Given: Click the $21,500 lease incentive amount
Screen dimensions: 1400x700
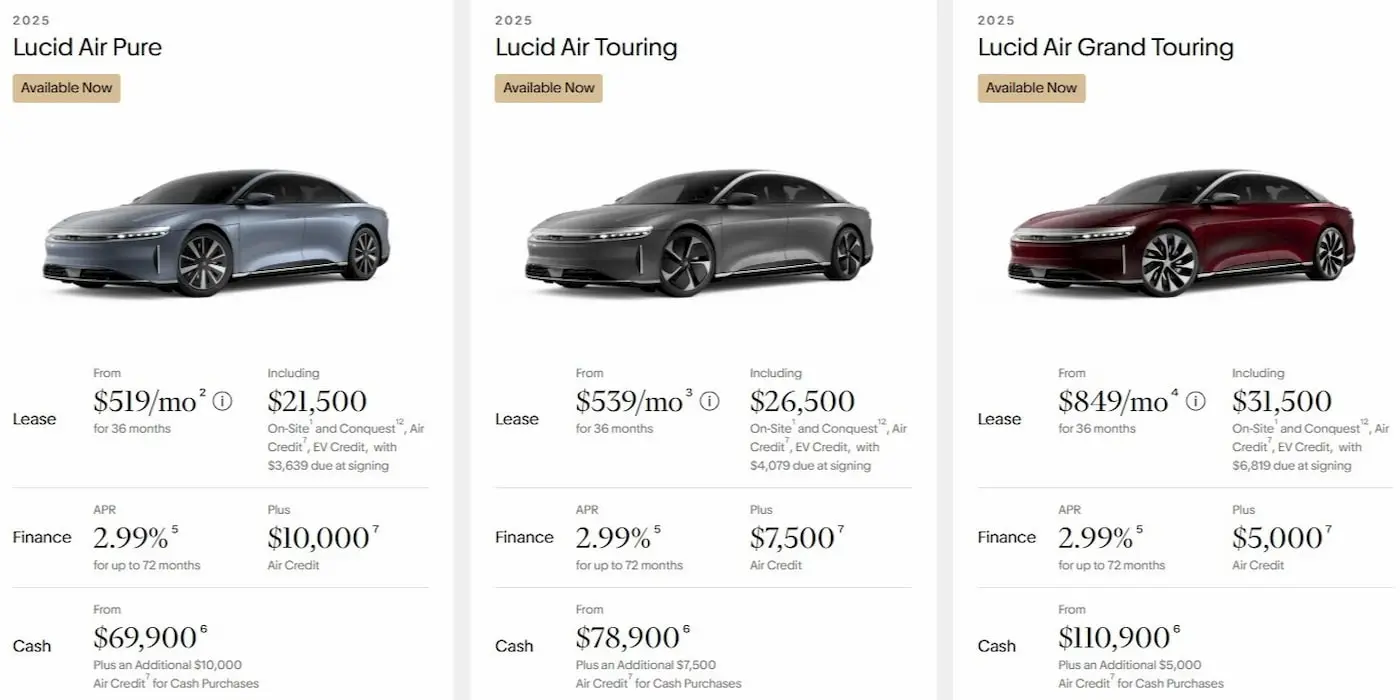Looking at the screenshot, I should (317, 401).
